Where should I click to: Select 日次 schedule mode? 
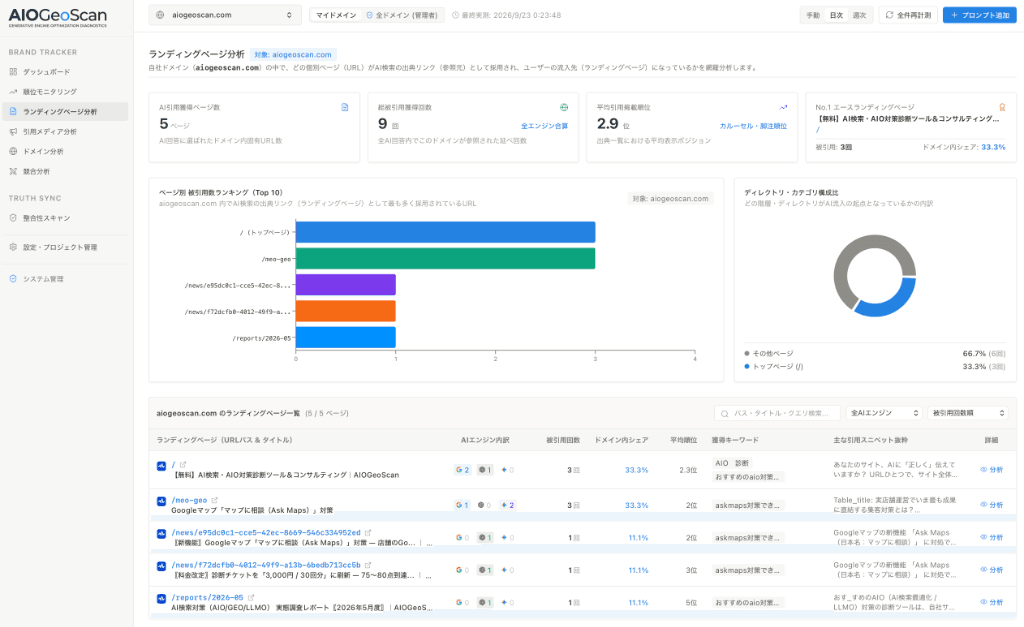[836, 15]
